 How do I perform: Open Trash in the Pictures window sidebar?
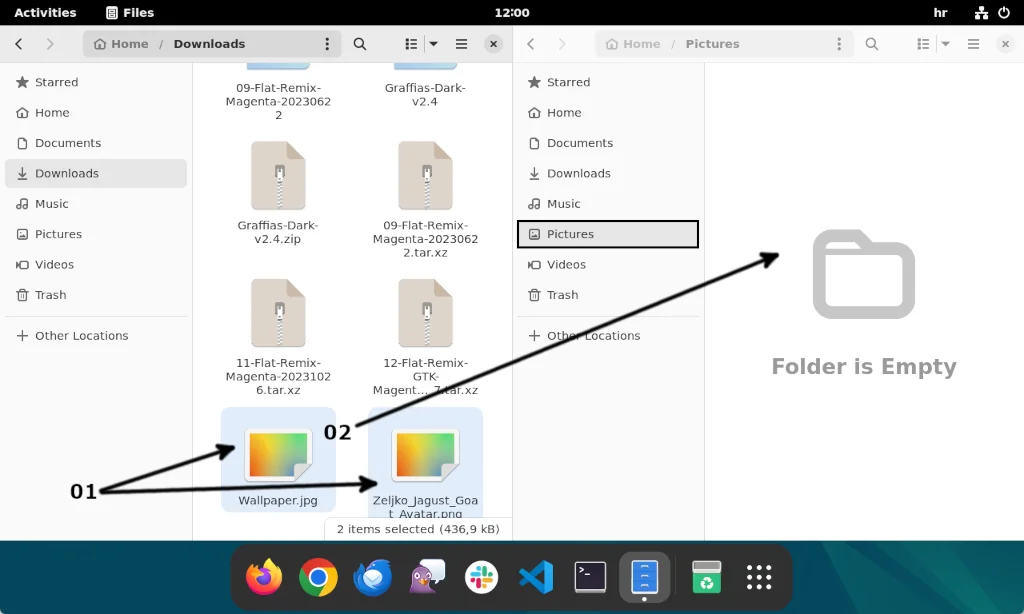608,295
